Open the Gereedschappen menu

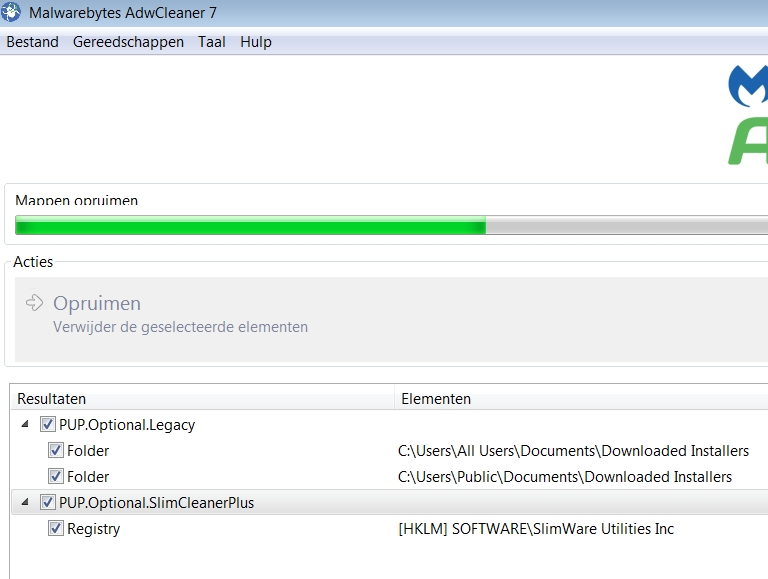pyautogui.click(x=128, y=42)
